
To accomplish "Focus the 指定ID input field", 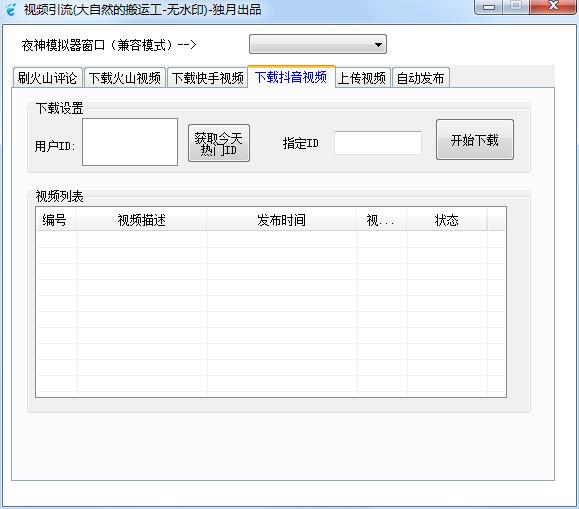I will pos(378,143).
